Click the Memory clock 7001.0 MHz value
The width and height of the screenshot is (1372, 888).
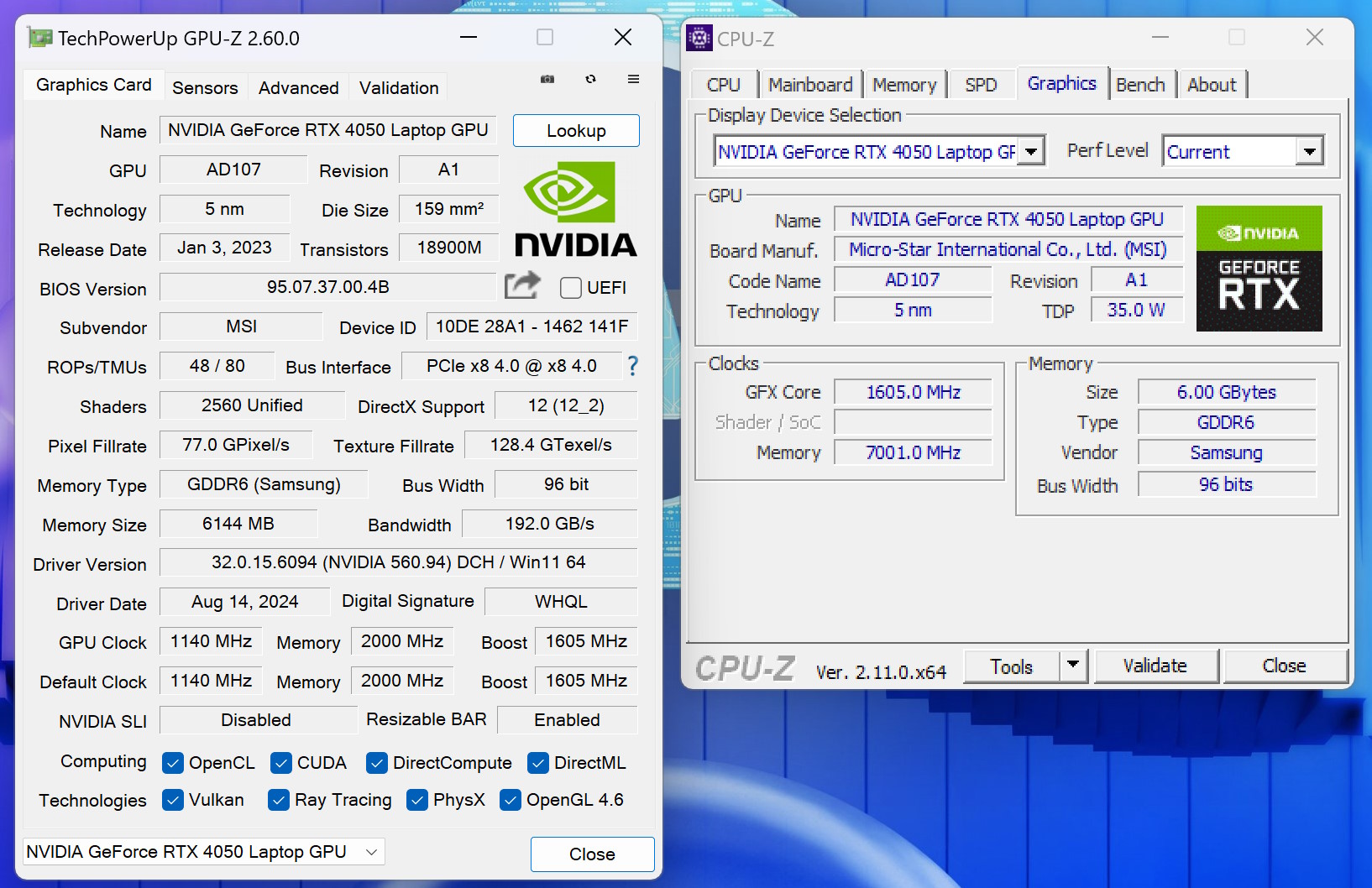[914, 452]
